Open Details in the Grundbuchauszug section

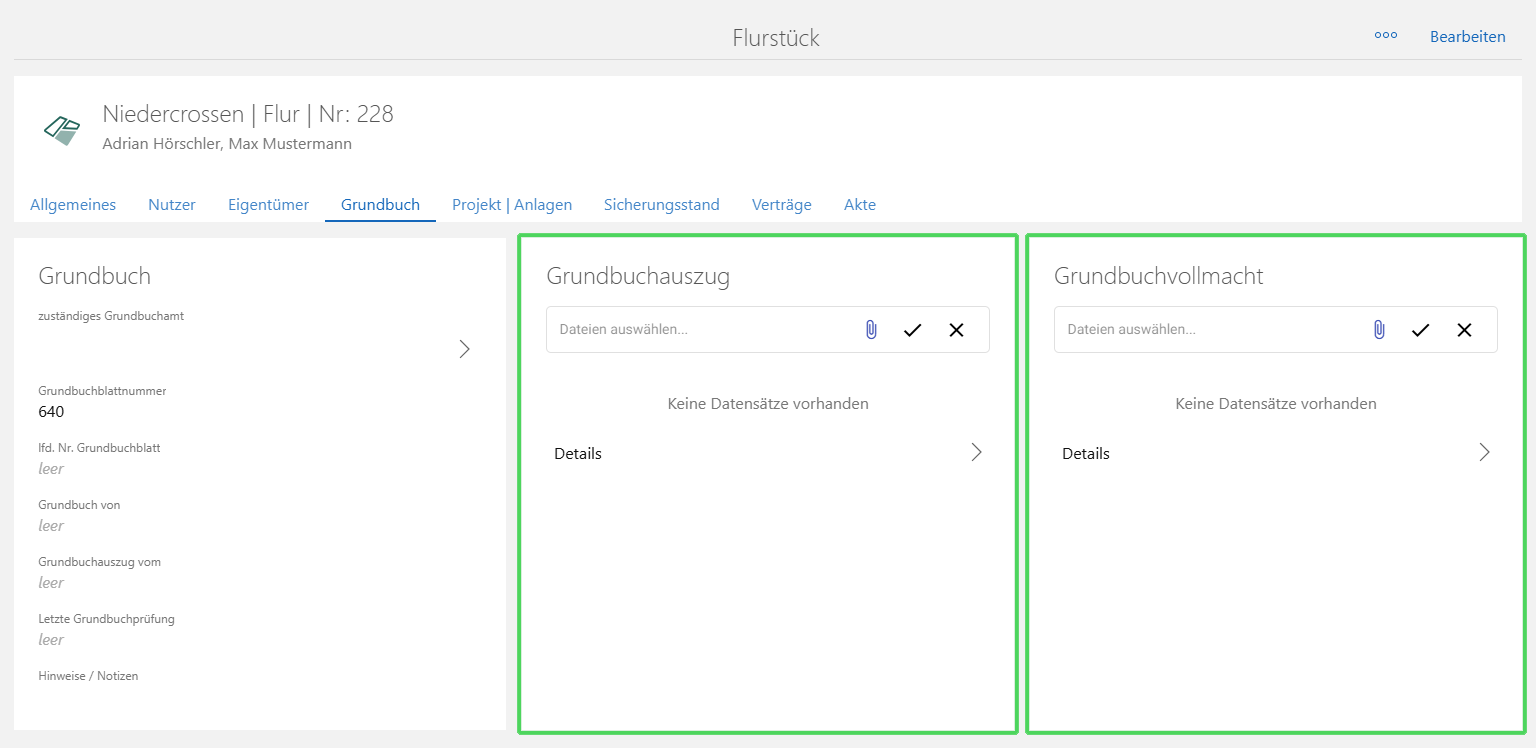578,453
